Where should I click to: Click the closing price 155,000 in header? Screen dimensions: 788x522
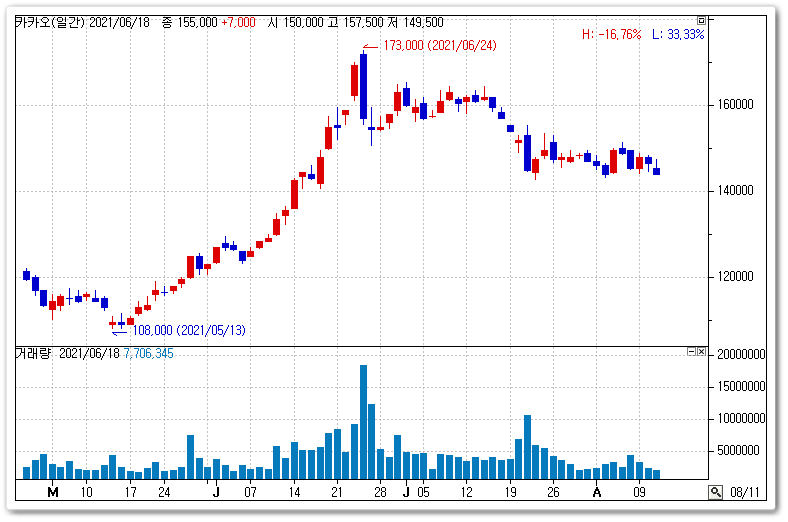pos(196,23)
